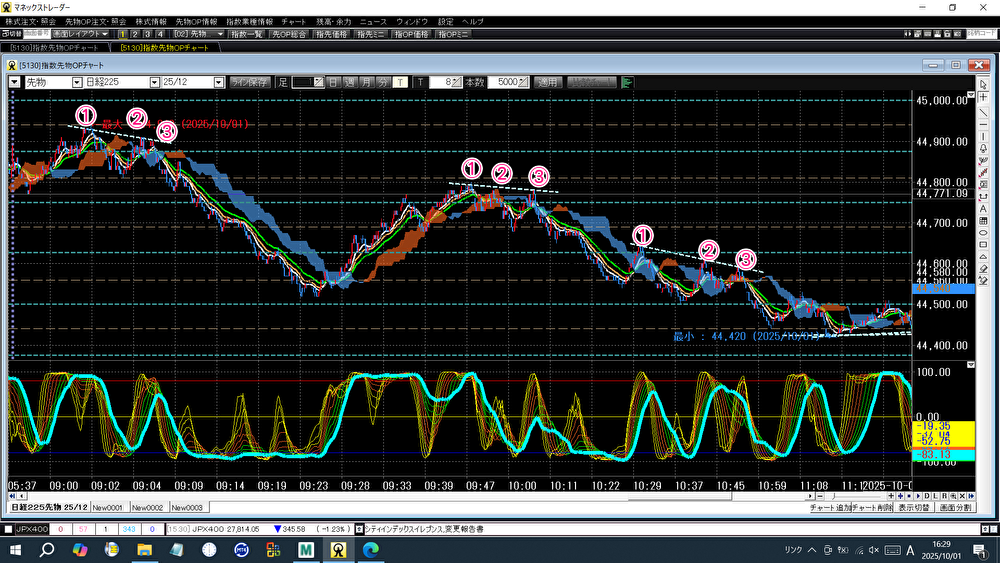Viewport: 1000px width, 563px height.
Task: Toggle the 日 daily timeframe button
Action: click(x=333, y=82)
